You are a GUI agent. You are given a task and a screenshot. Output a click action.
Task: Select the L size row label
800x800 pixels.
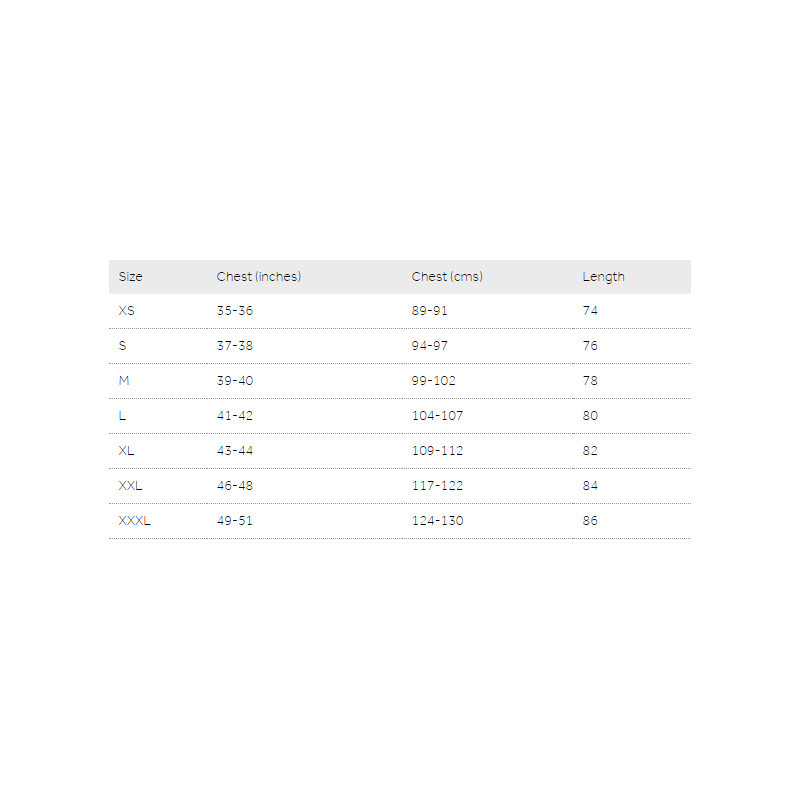[122, 416]
